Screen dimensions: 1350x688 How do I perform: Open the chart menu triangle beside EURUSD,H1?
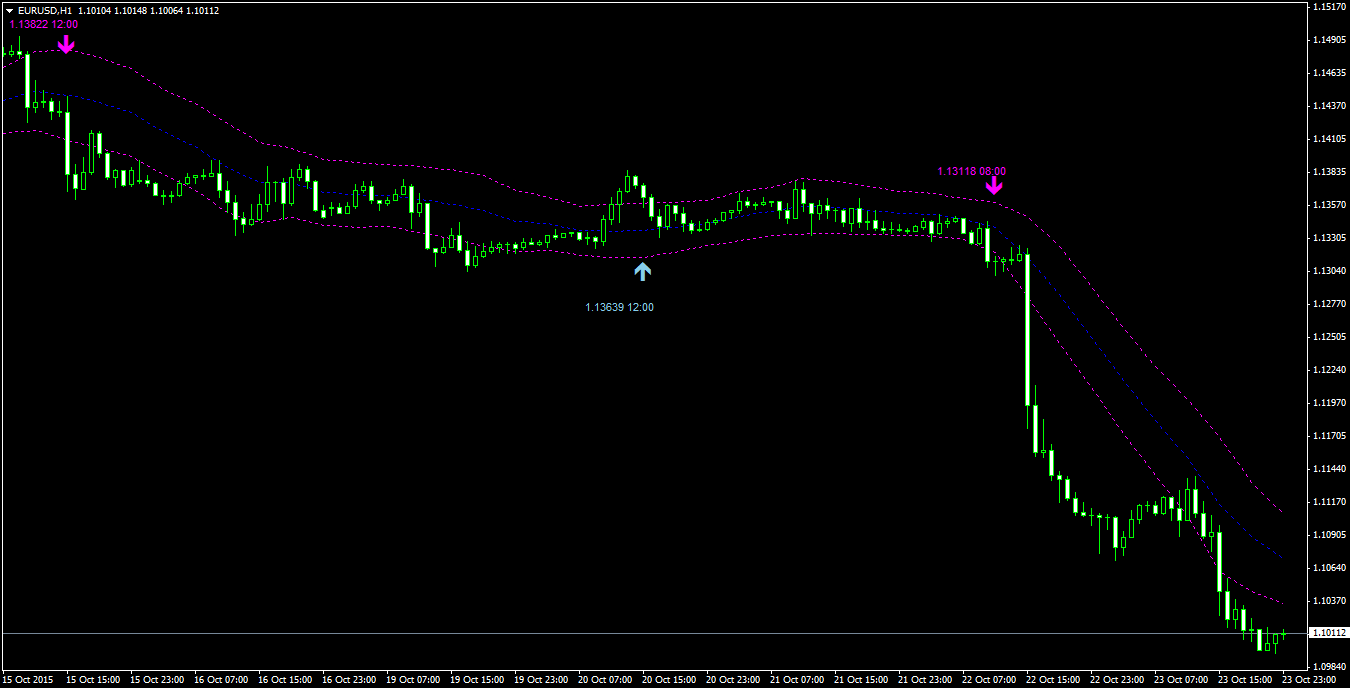9,10
